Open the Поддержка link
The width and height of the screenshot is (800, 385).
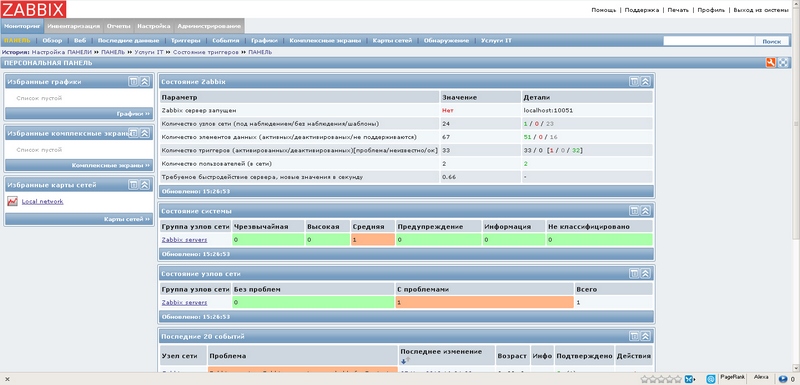642,10
